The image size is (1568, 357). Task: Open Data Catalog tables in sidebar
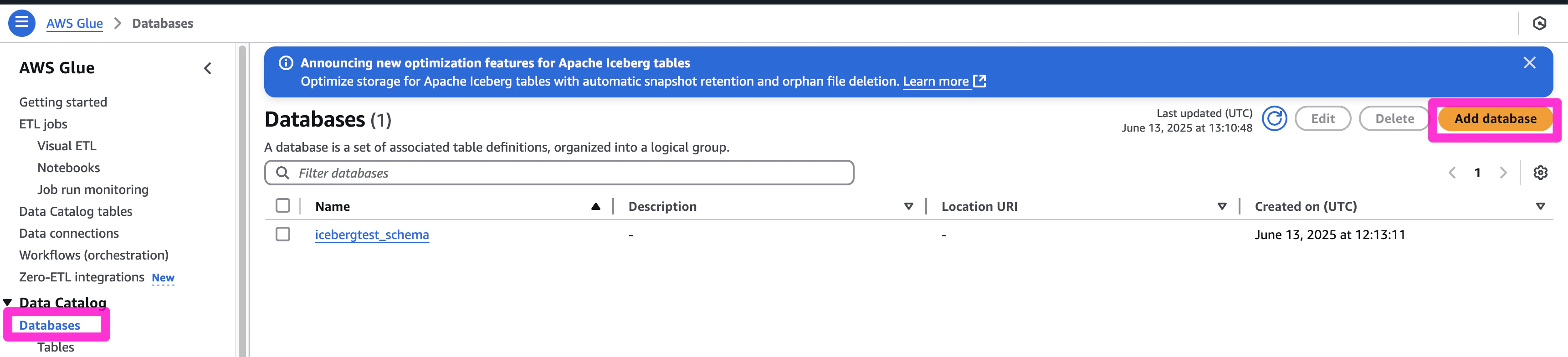(x=76, y=212)
